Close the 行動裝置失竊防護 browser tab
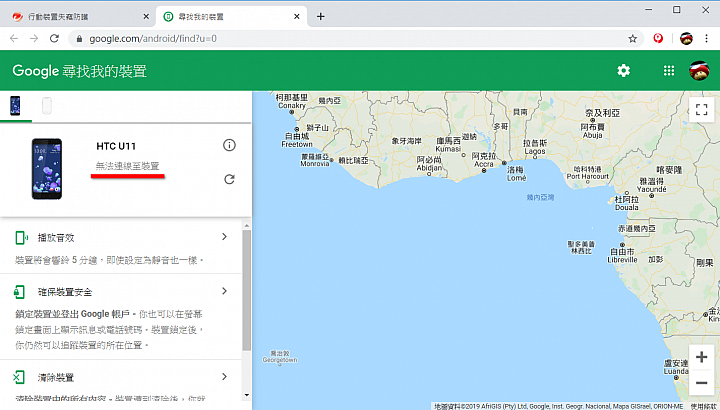The image size is (720, 410). tap(146, 17)
